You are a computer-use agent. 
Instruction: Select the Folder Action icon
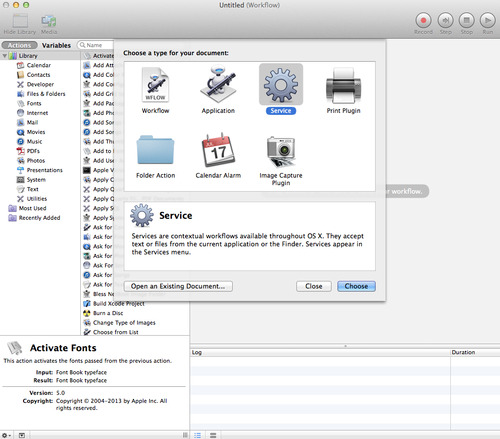(x=155, y=150)
